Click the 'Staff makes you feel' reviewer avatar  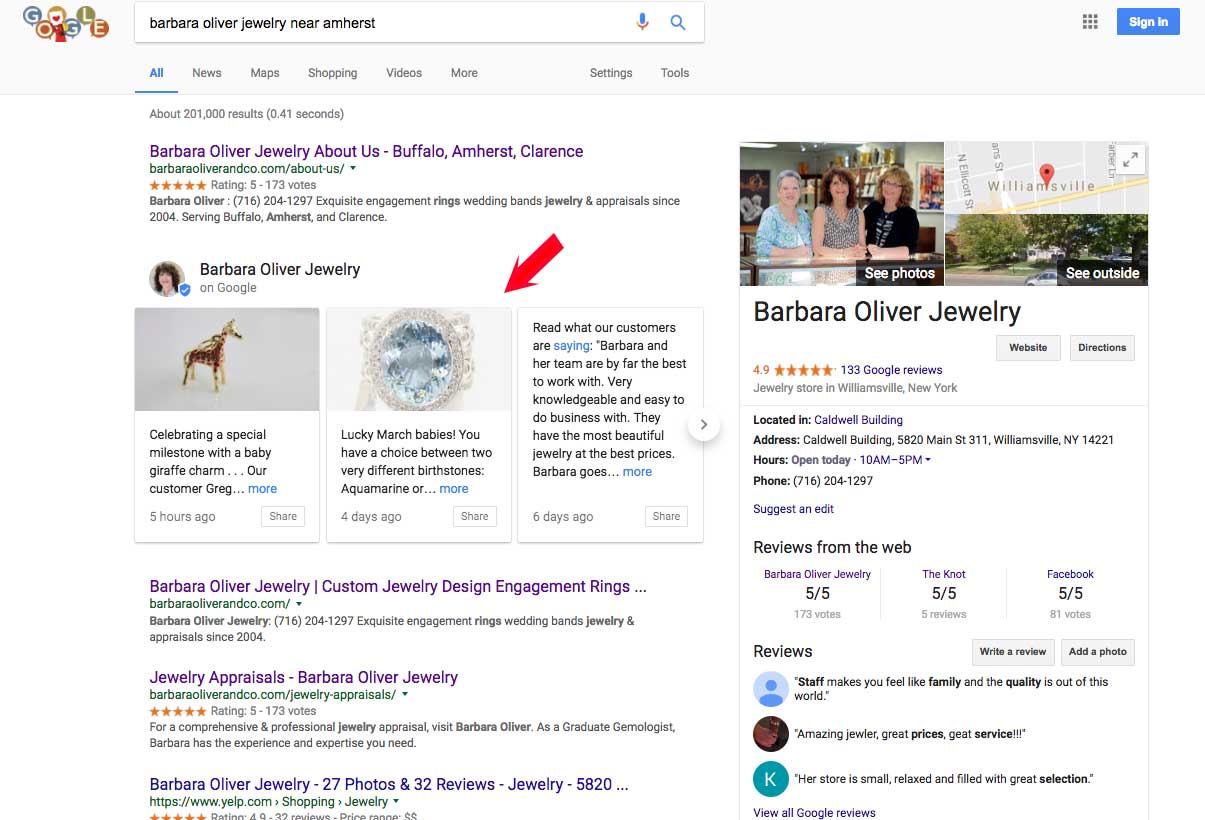770,689
